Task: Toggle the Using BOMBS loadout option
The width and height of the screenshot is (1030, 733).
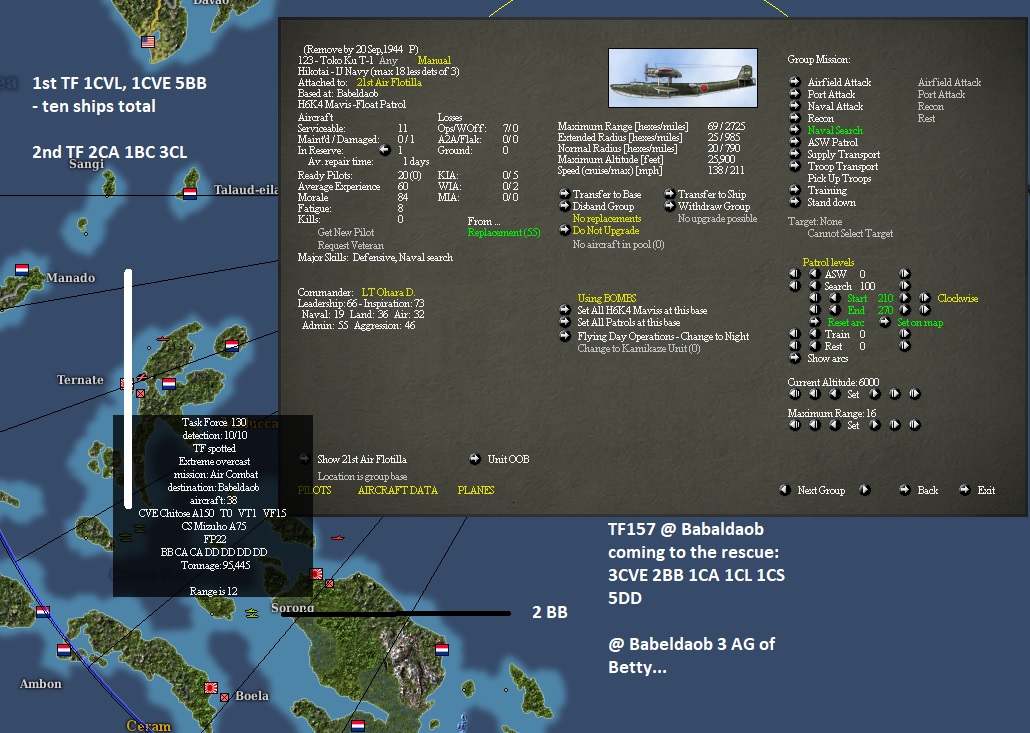Action: pos(607,298)
